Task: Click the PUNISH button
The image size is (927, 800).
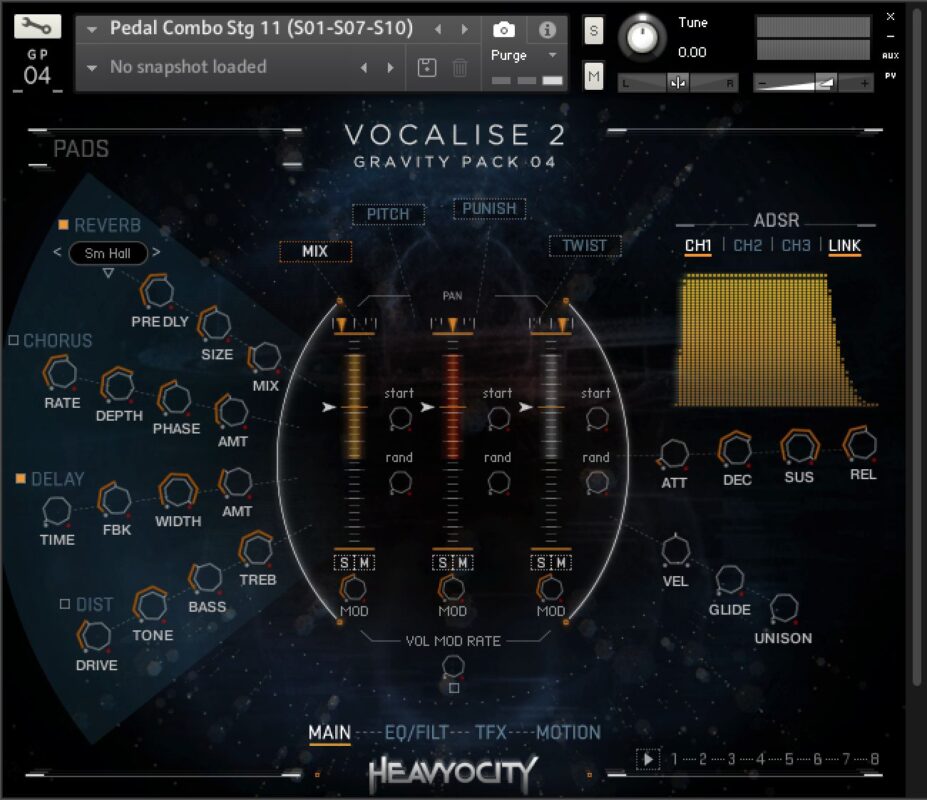Action: [489, 209]
